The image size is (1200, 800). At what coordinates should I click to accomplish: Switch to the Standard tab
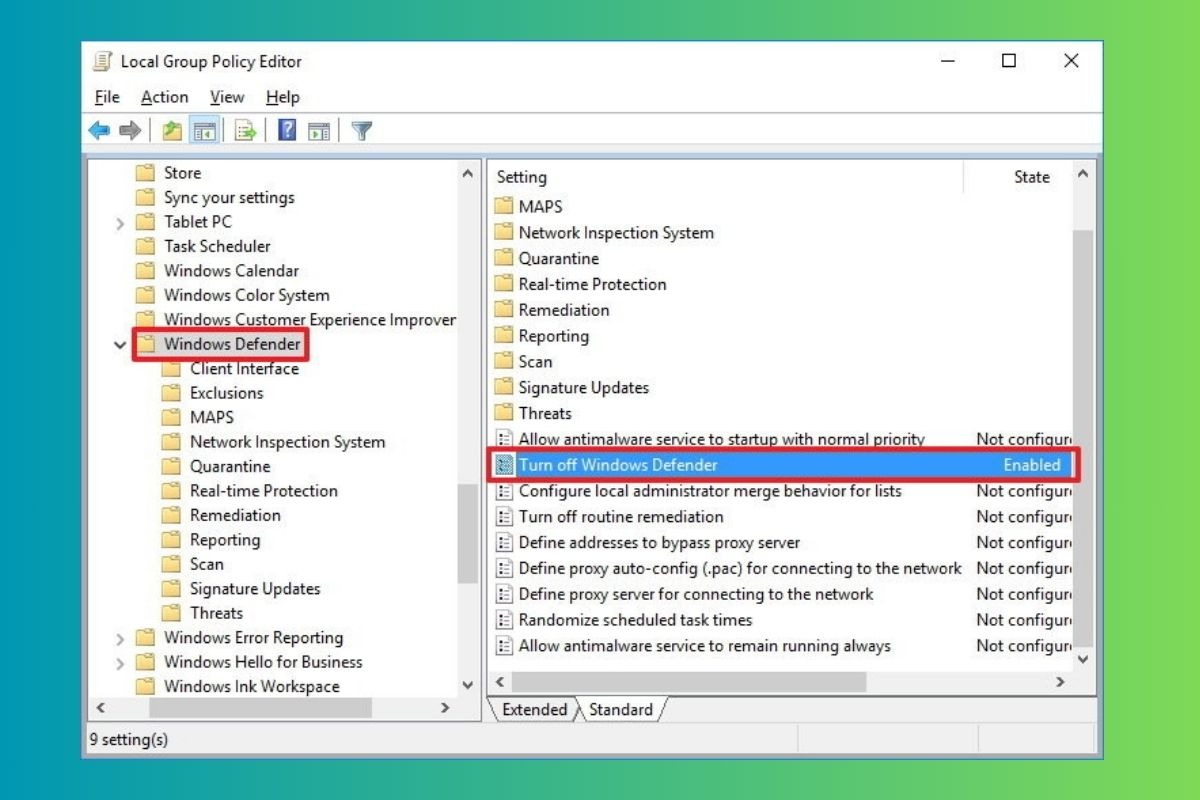621,709
